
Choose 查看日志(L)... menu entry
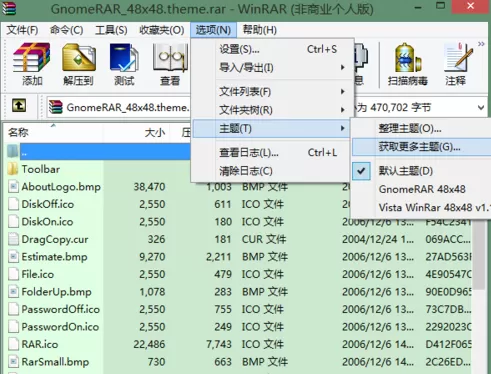pyautogui.click(x=271, y=153)
